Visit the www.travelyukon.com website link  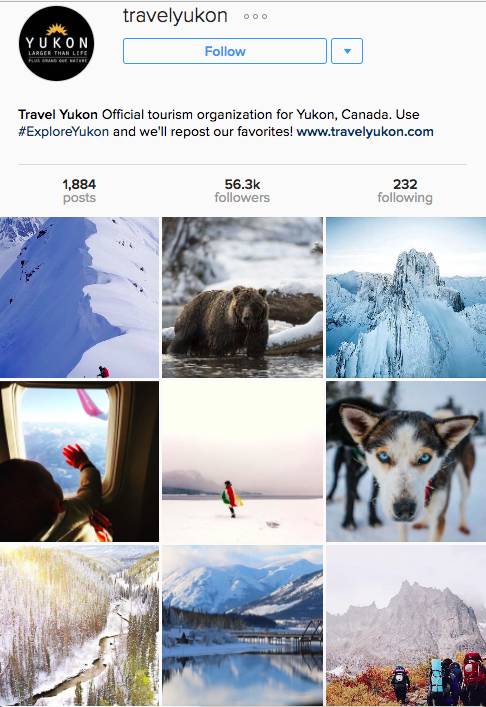pyautogui.click(x=365, y=132)
